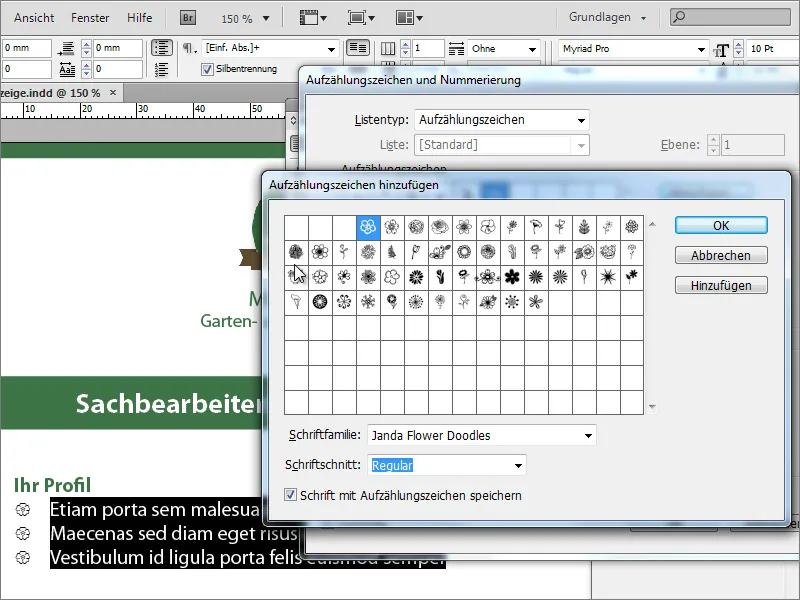
Task: Click the paragraph style pilcrow icon
Action: [189, 48]
